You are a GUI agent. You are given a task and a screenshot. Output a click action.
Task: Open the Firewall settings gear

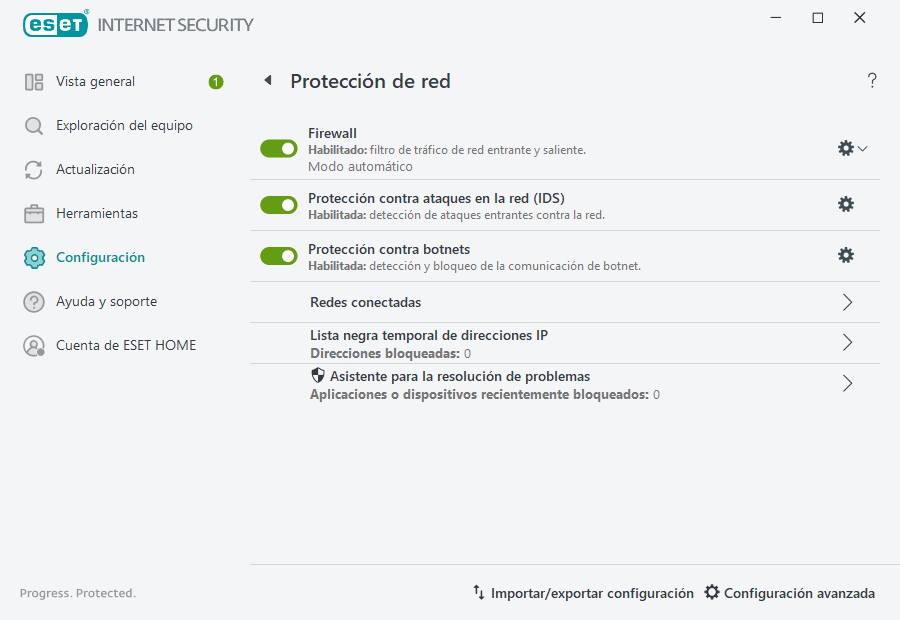pyautogui.click(x=845, y=146)
